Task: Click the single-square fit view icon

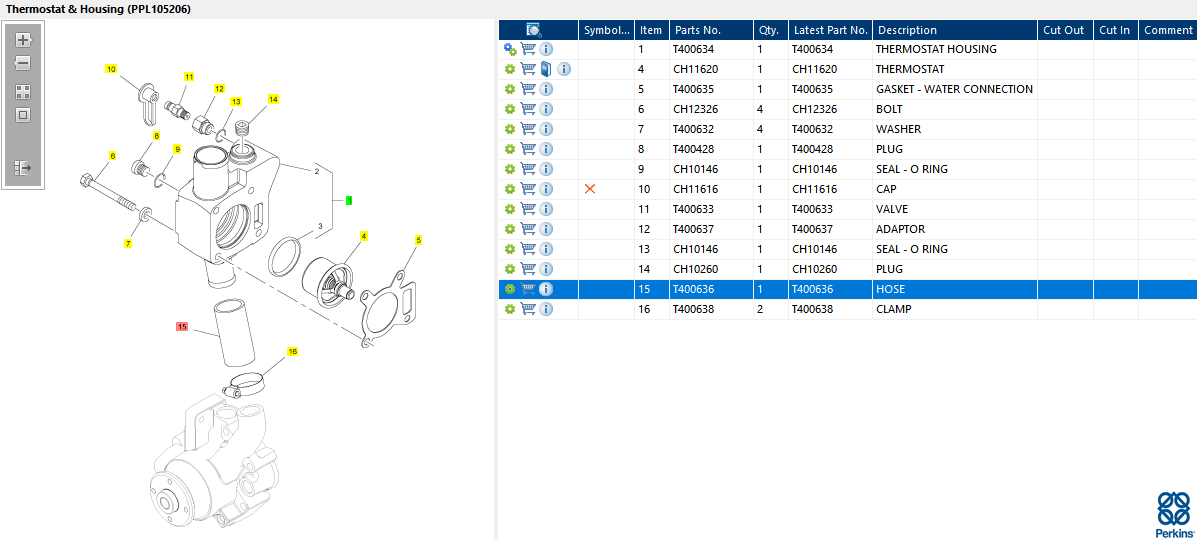Action: pos(23,115)
